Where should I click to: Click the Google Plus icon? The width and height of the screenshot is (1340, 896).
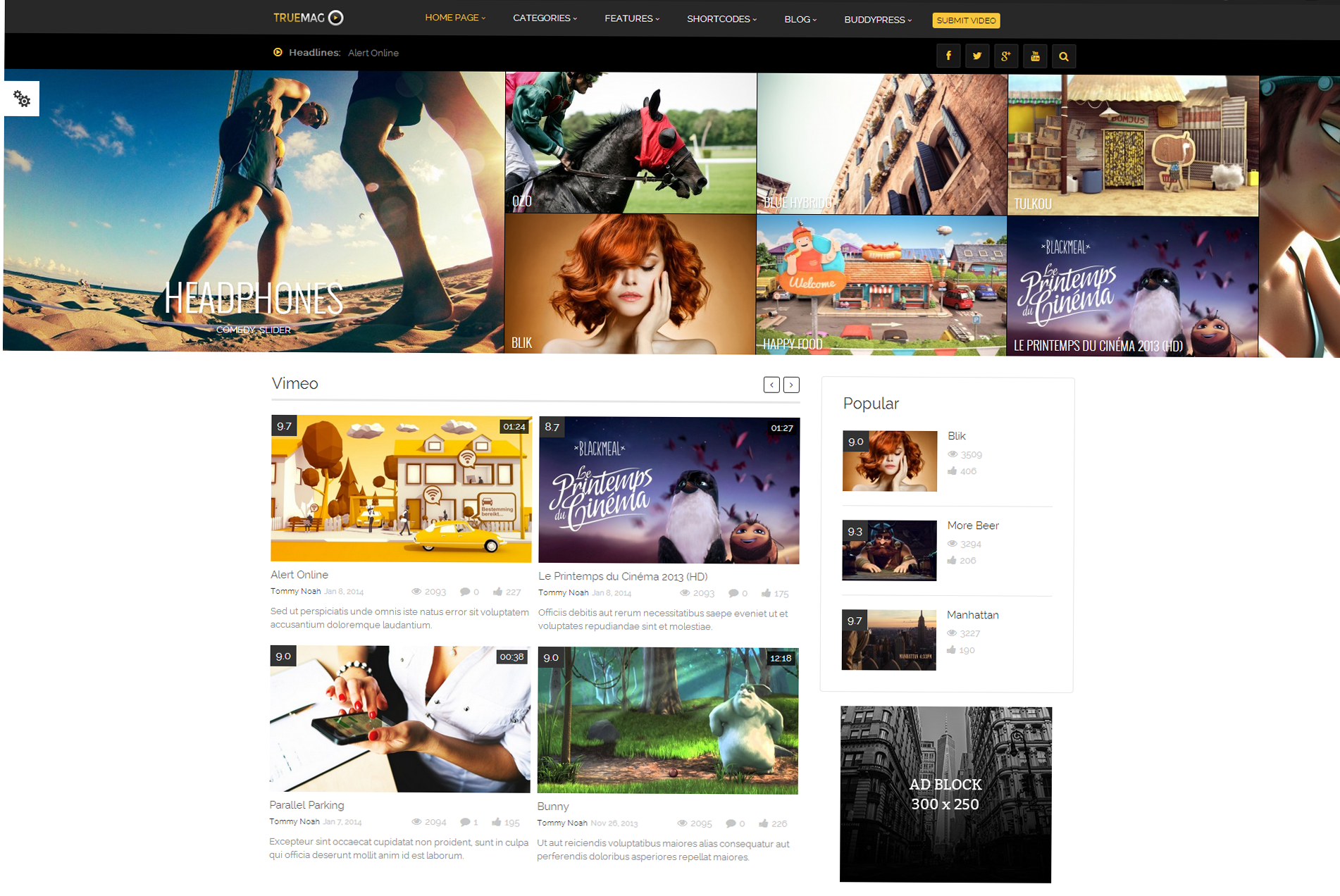point(1006,56)
